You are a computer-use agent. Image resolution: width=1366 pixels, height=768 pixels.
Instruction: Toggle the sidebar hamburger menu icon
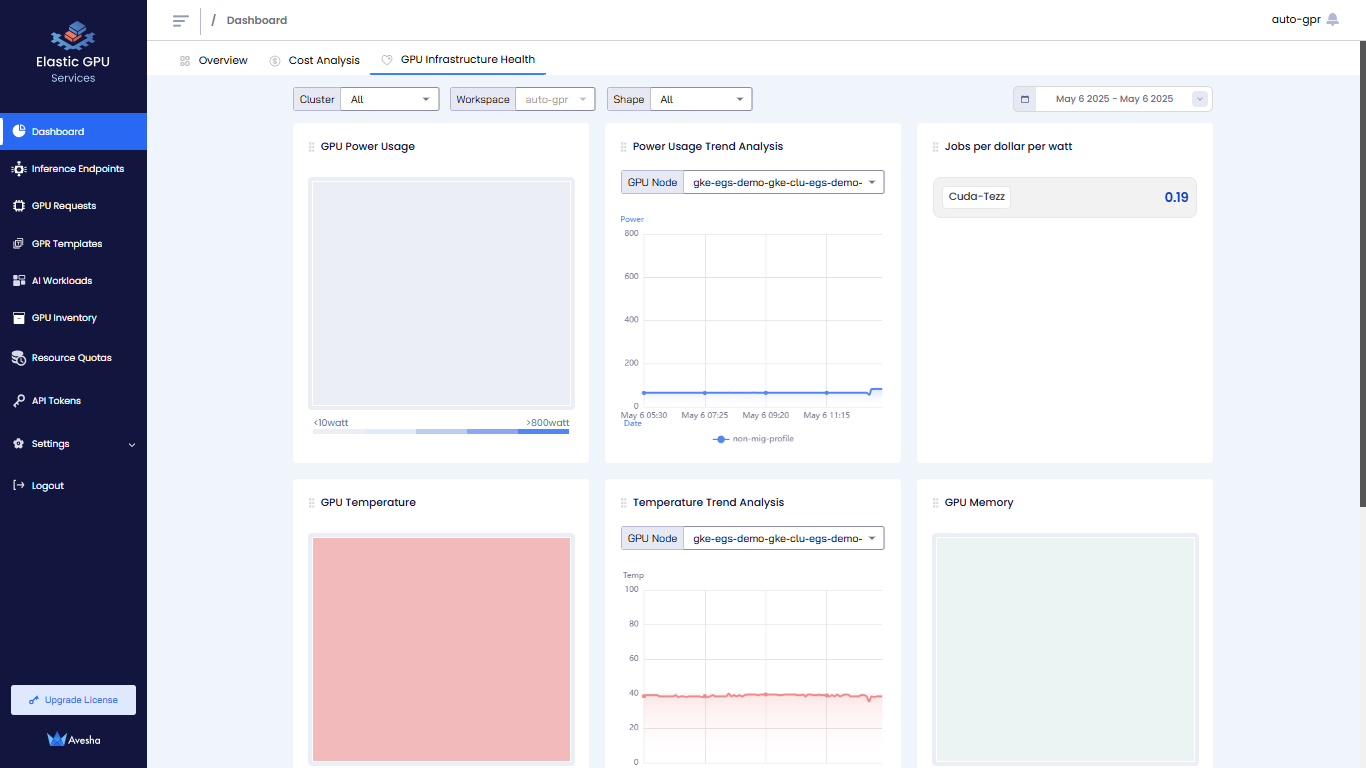(x=180, y=20)
